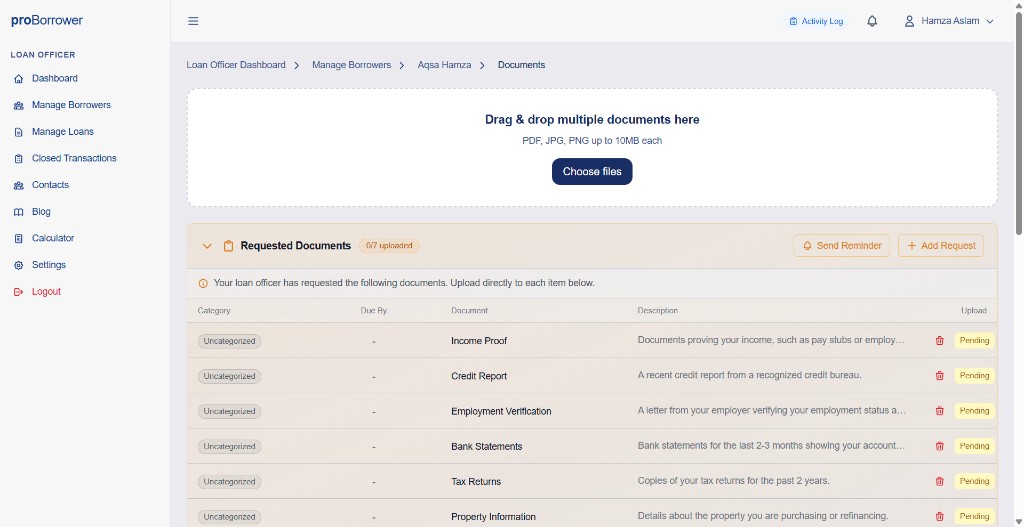Click the Tax Returns description text
Viewport: 1024px width, 527px height.
tap(733, 481)
